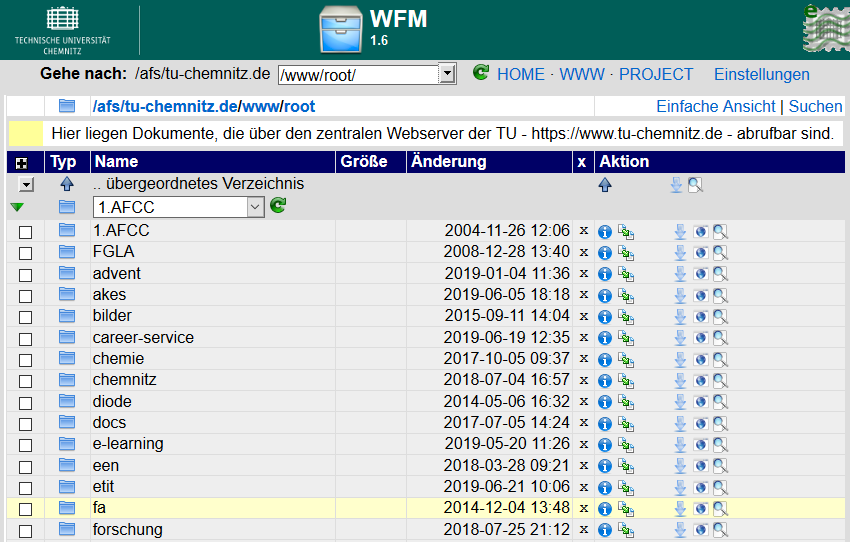Viewport: 850px width, 542px height.
Task: Click the blue up-arrow in Aktion column
Action: coord(604,185)
